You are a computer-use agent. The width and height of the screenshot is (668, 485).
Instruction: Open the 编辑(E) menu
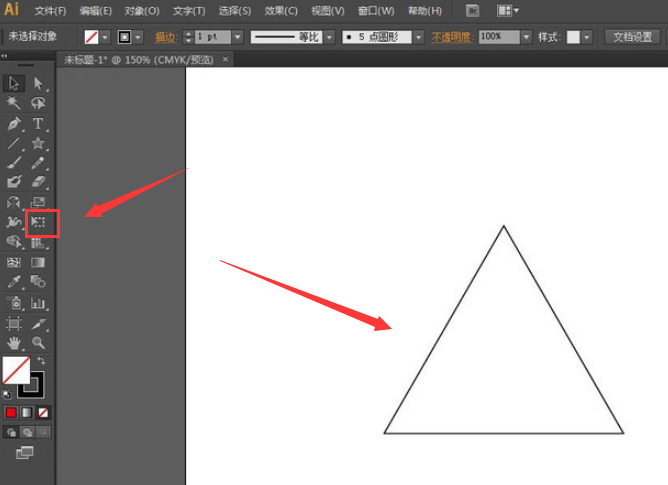click(x=95, y=11)
